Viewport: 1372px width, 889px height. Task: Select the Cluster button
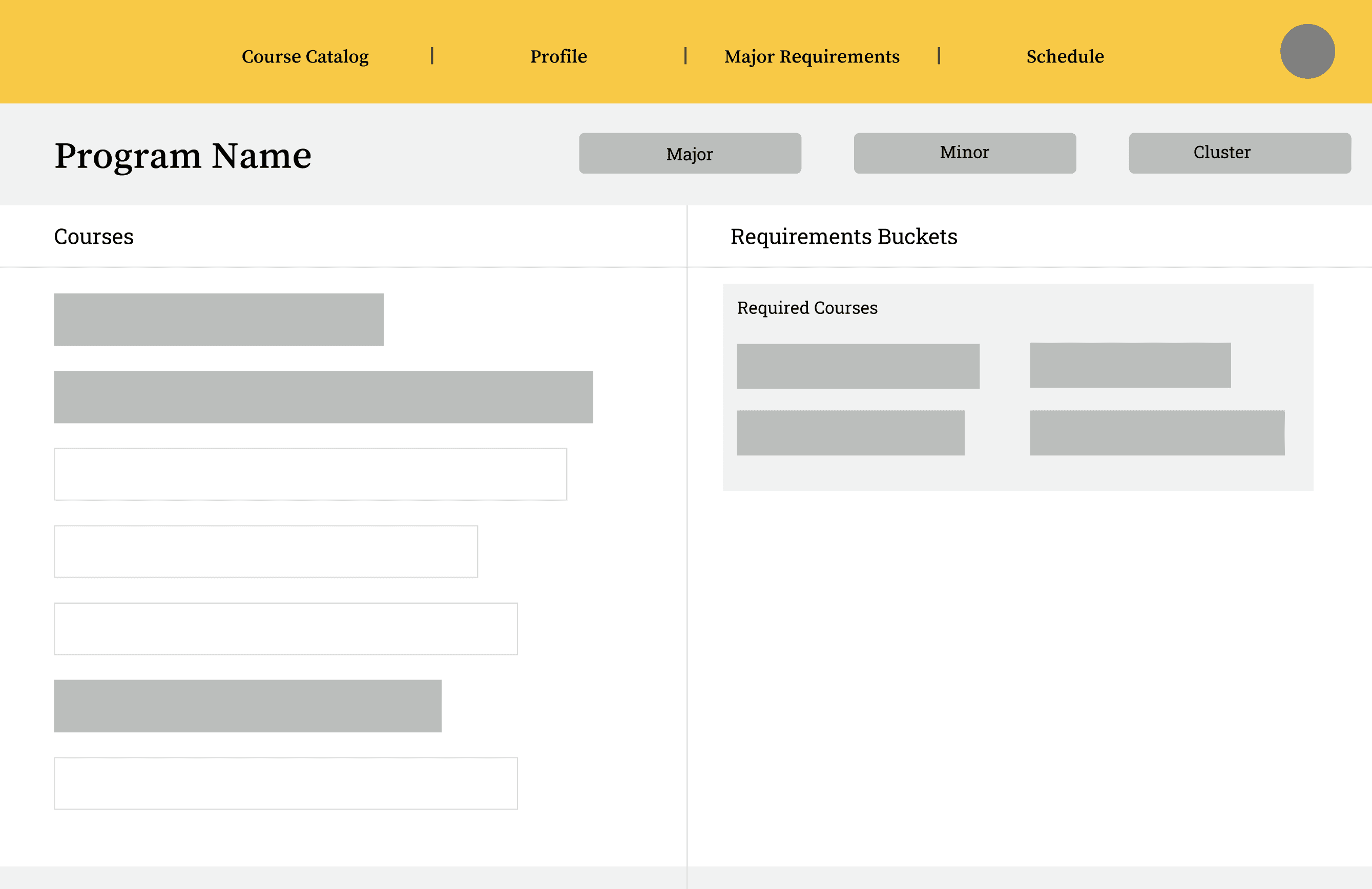tap(1239, 153)
